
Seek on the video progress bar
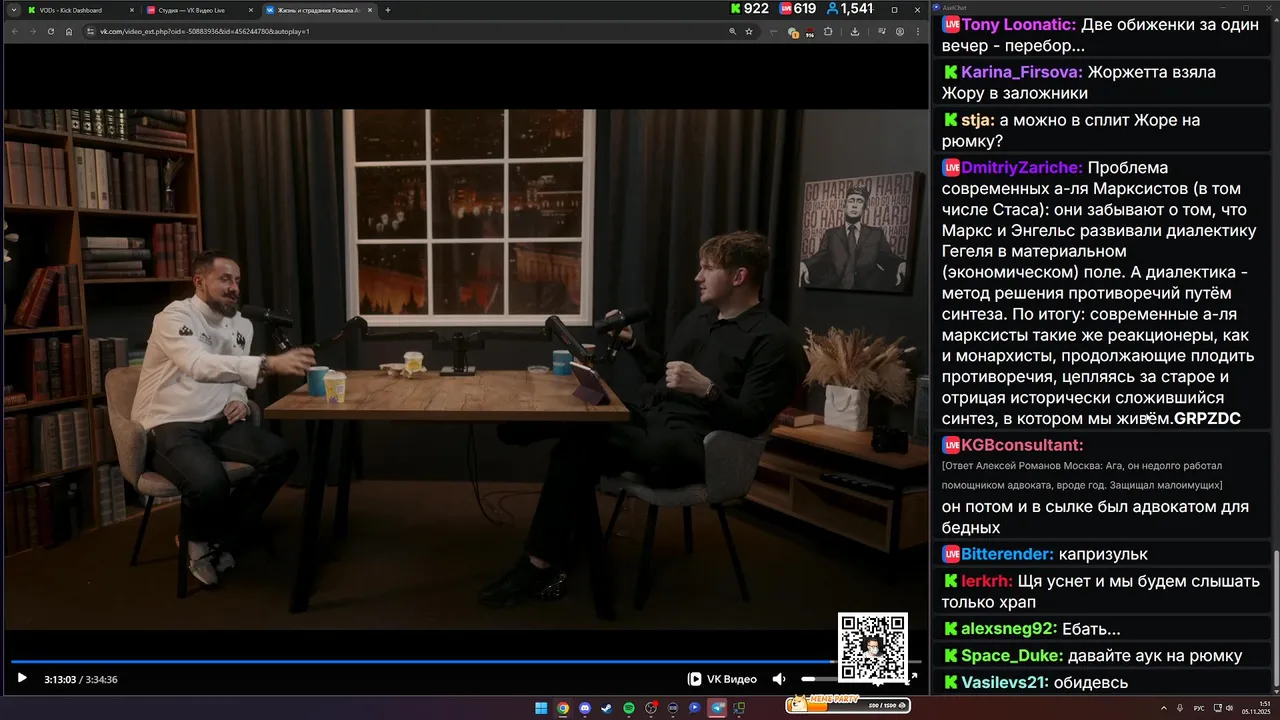[465, 661]
